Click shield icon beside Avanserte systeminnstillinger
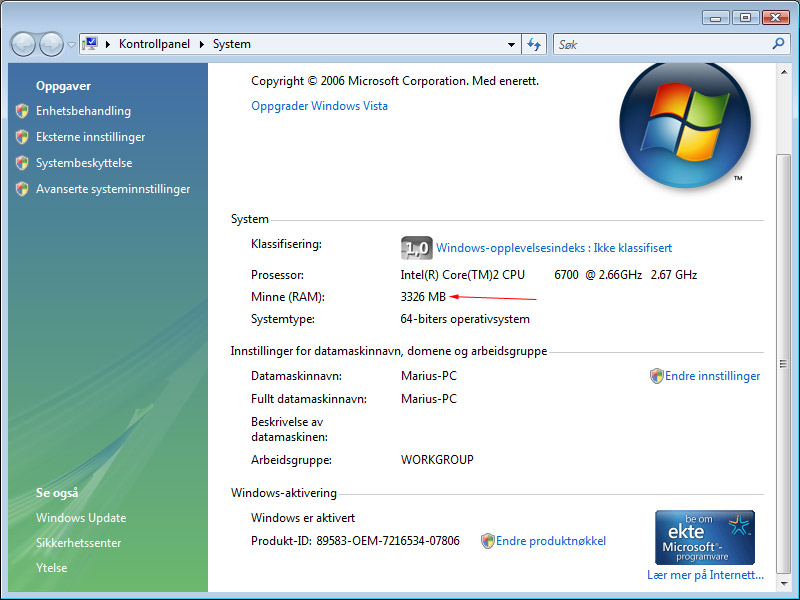Image resolution: width=800 pixels, height=600 pixels. pos(22,189)
